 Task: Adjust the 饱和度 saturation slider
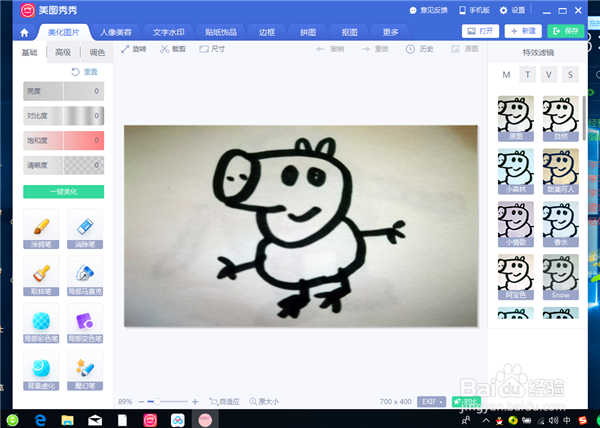[x=64, y=140]
